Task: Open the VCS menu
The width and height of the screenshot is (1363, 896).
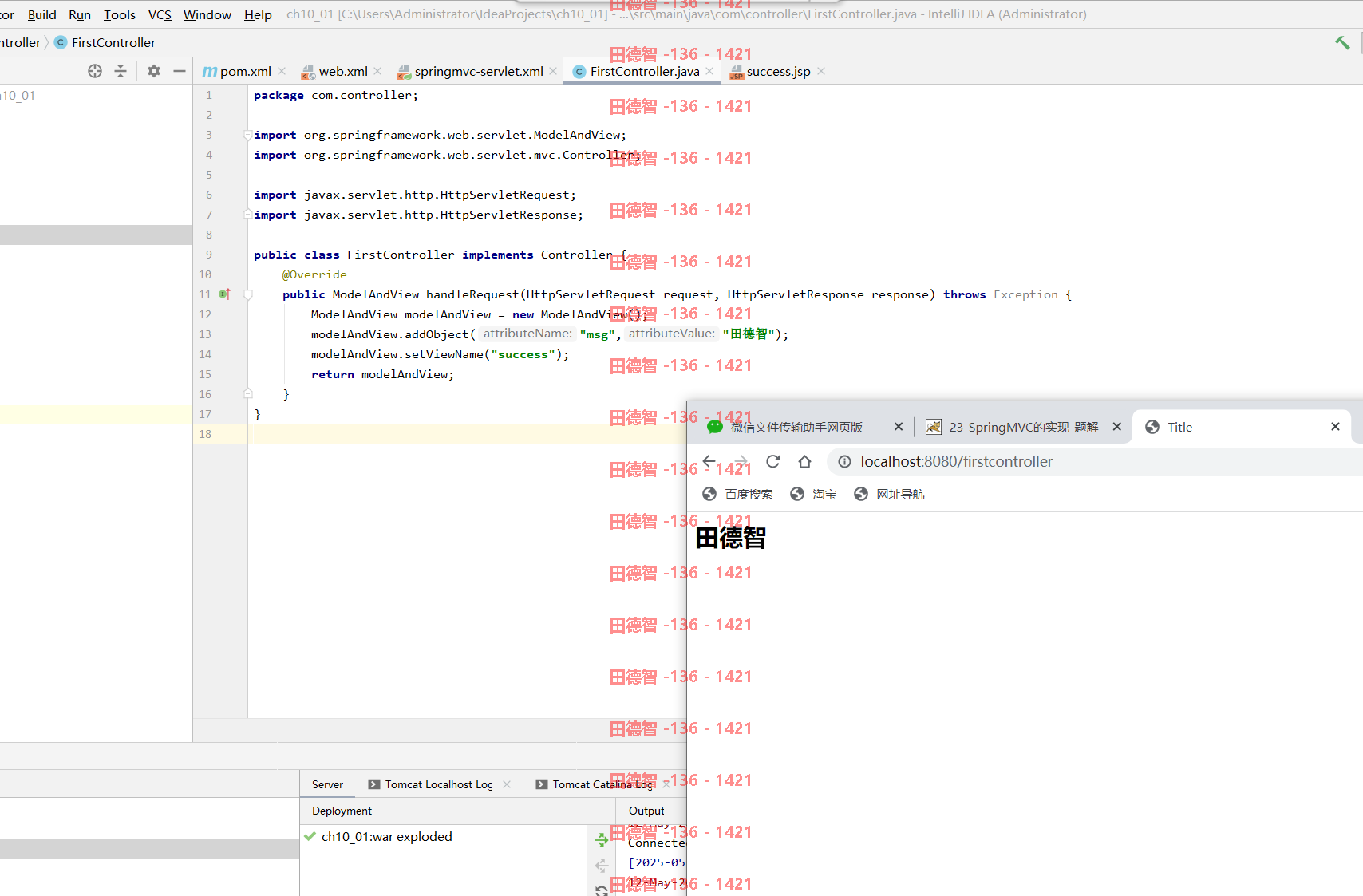Action: point(160,14)
